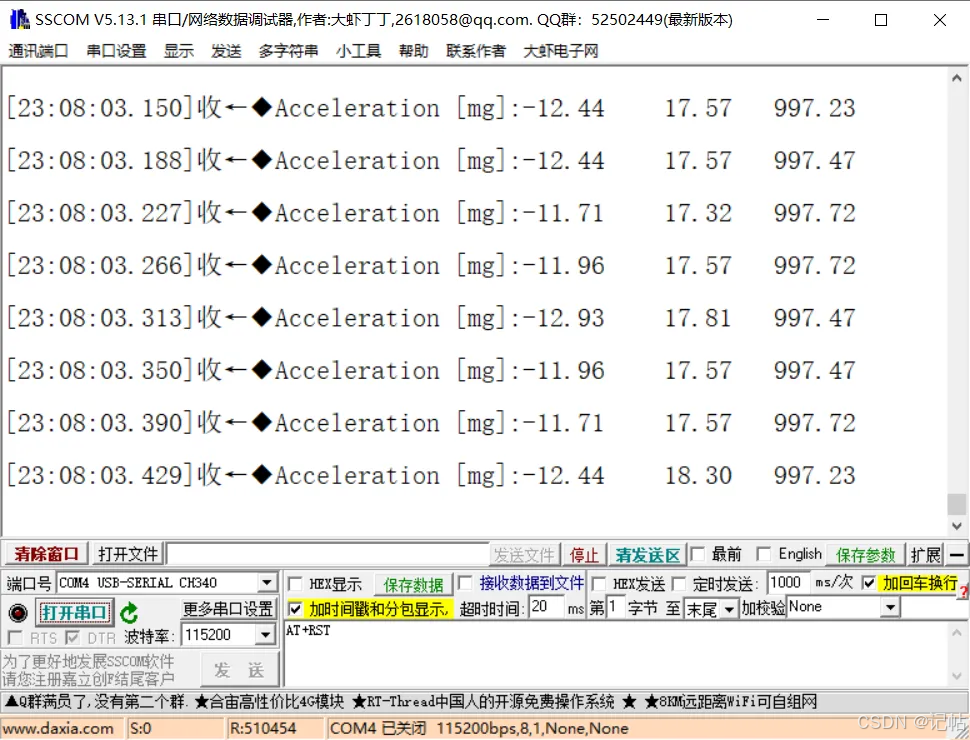Click the R:510454 receive counter

[263, 729]
